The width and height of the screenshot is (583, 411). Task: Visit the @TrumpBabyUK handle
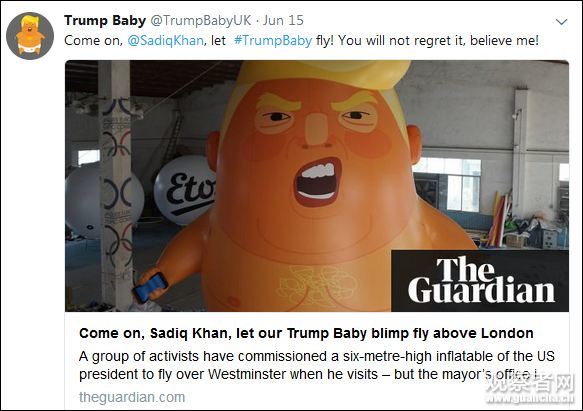(x=201, y=20)
